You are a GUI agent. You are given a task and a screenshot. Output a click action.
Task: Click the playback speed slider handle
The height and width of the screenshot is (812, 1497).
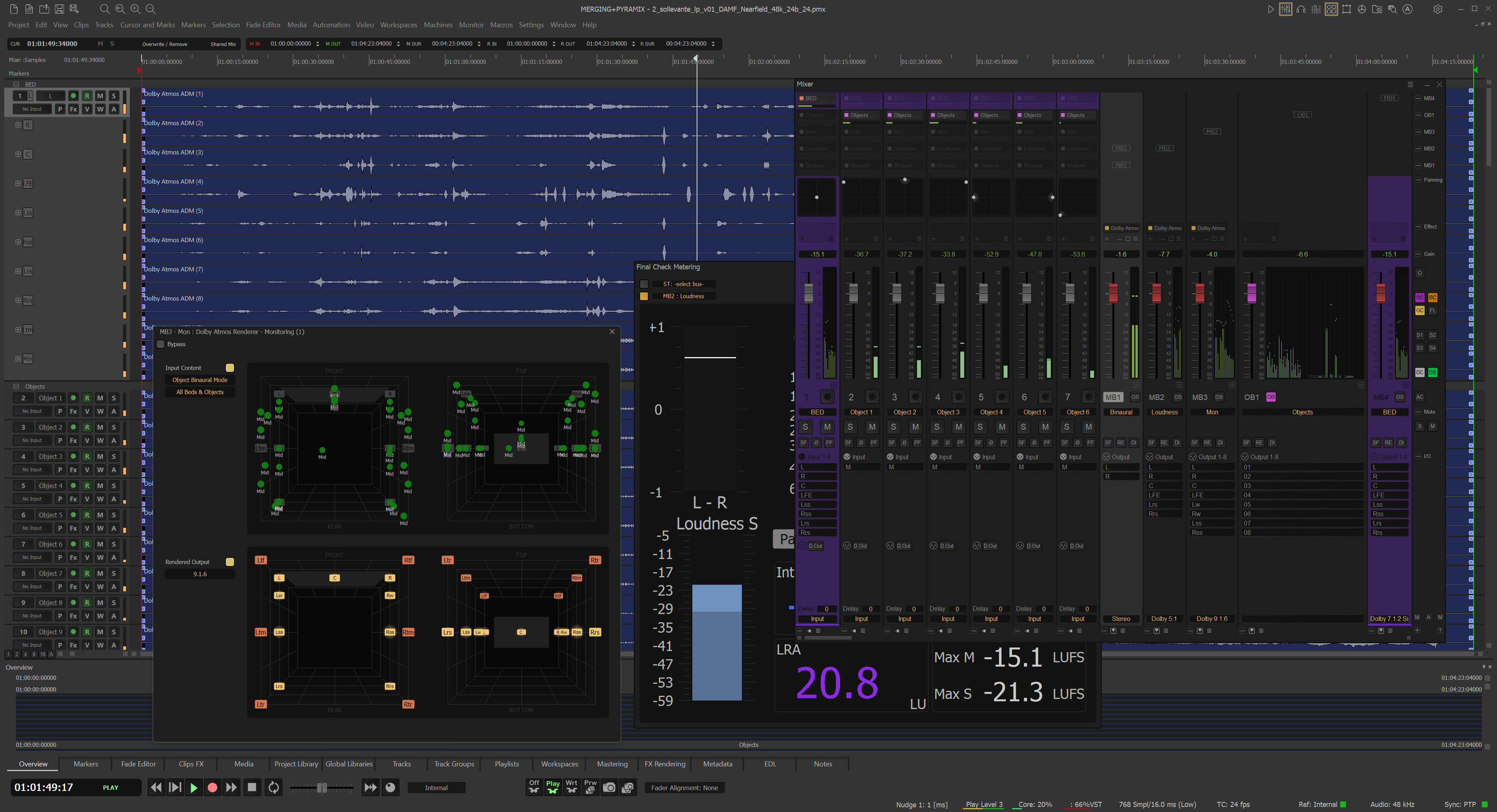click(321, 787)
